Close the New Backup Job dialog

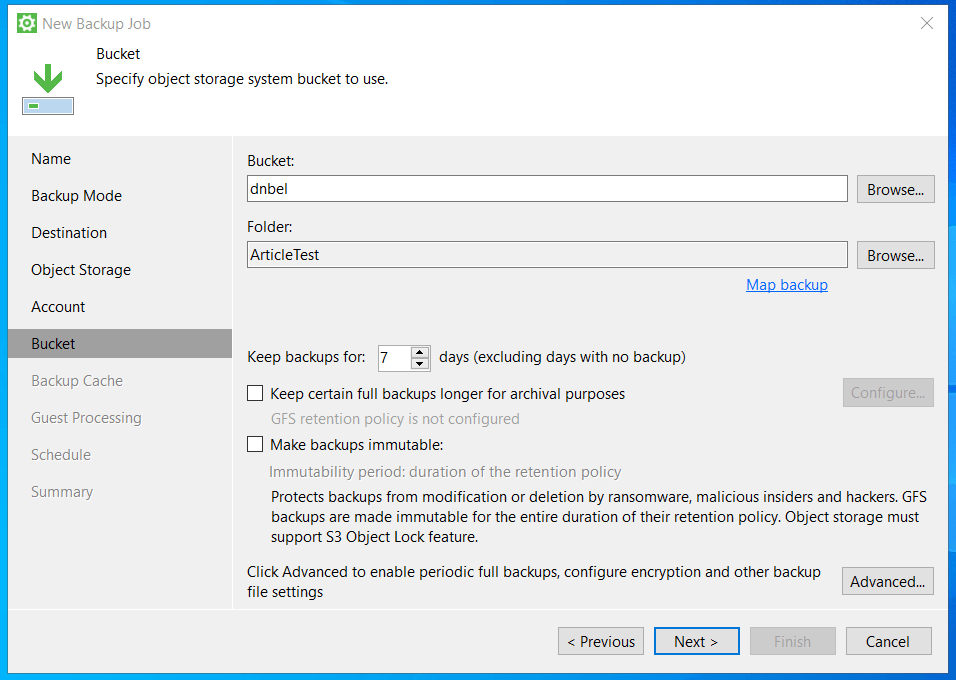coord(927,23)
